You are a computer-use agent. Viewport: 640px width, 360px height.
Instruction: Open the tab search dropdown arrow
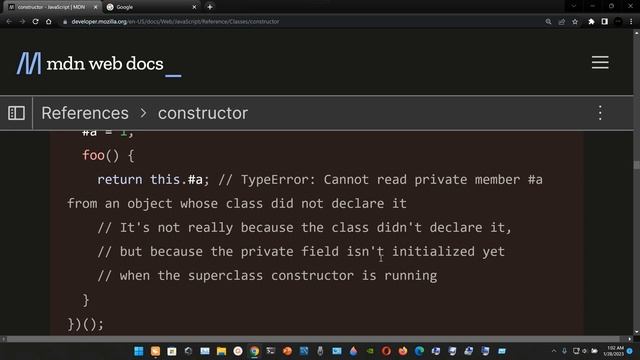coord(573,6)
